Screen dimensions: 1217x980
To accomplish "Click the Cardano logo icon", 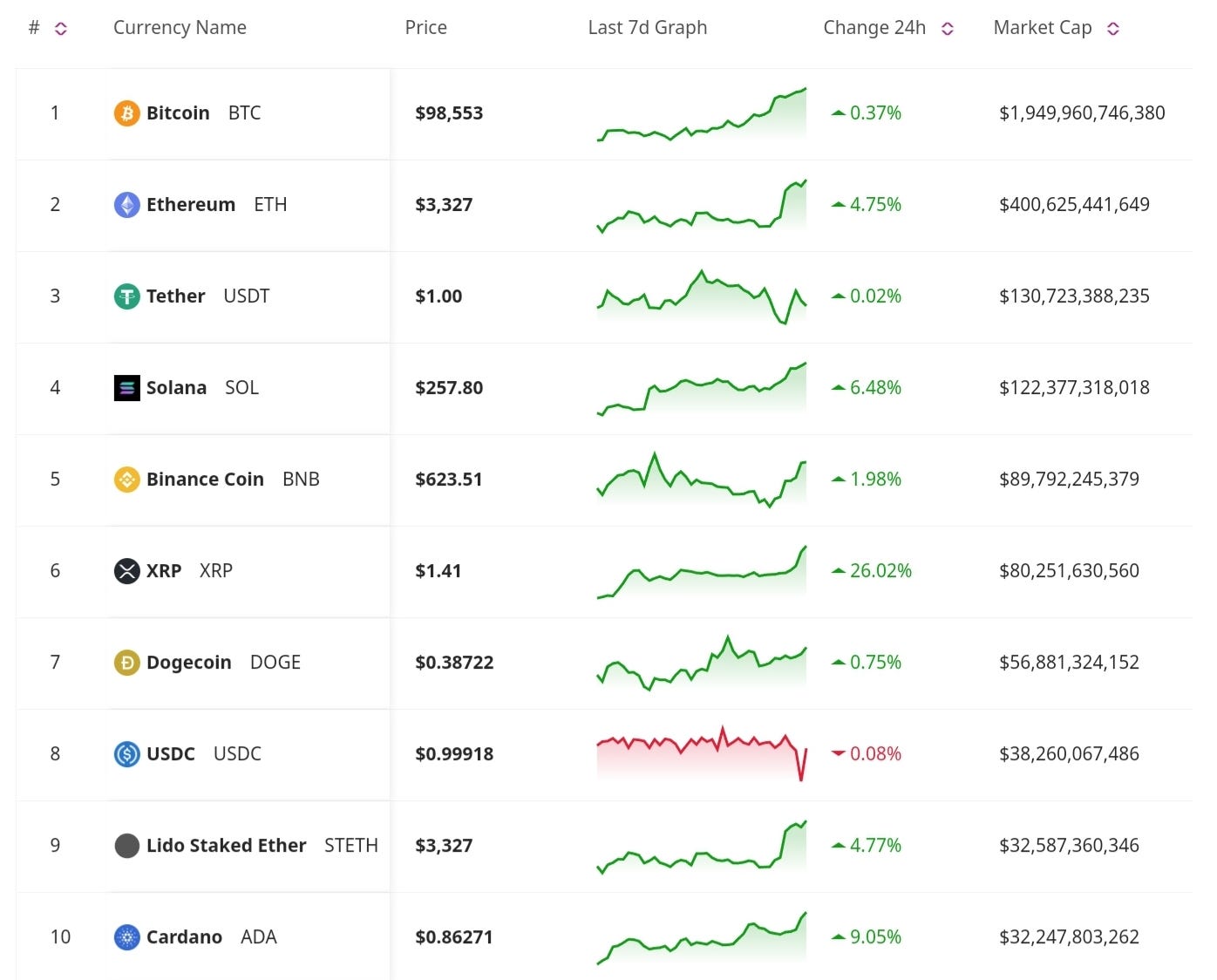I will coord(127,937).
